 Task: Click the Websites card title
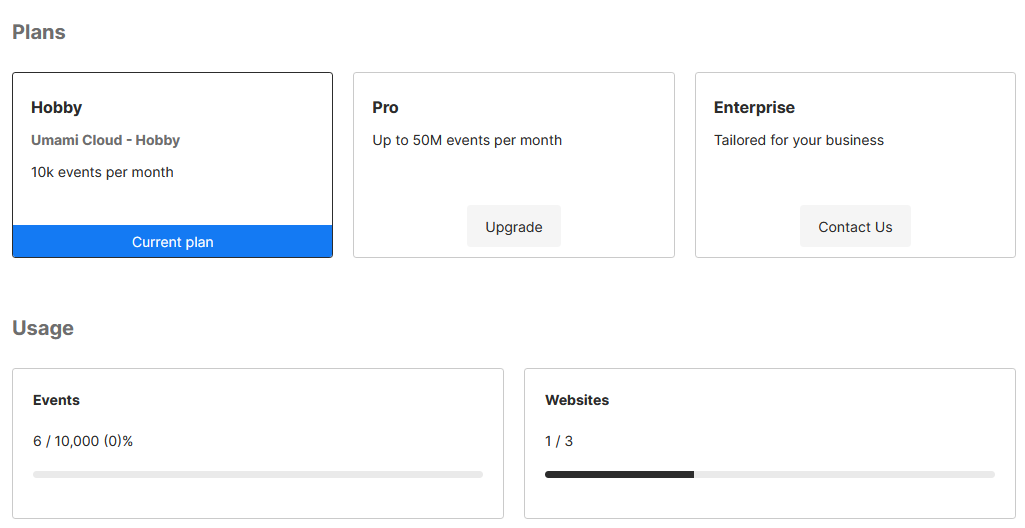point(577,400)
